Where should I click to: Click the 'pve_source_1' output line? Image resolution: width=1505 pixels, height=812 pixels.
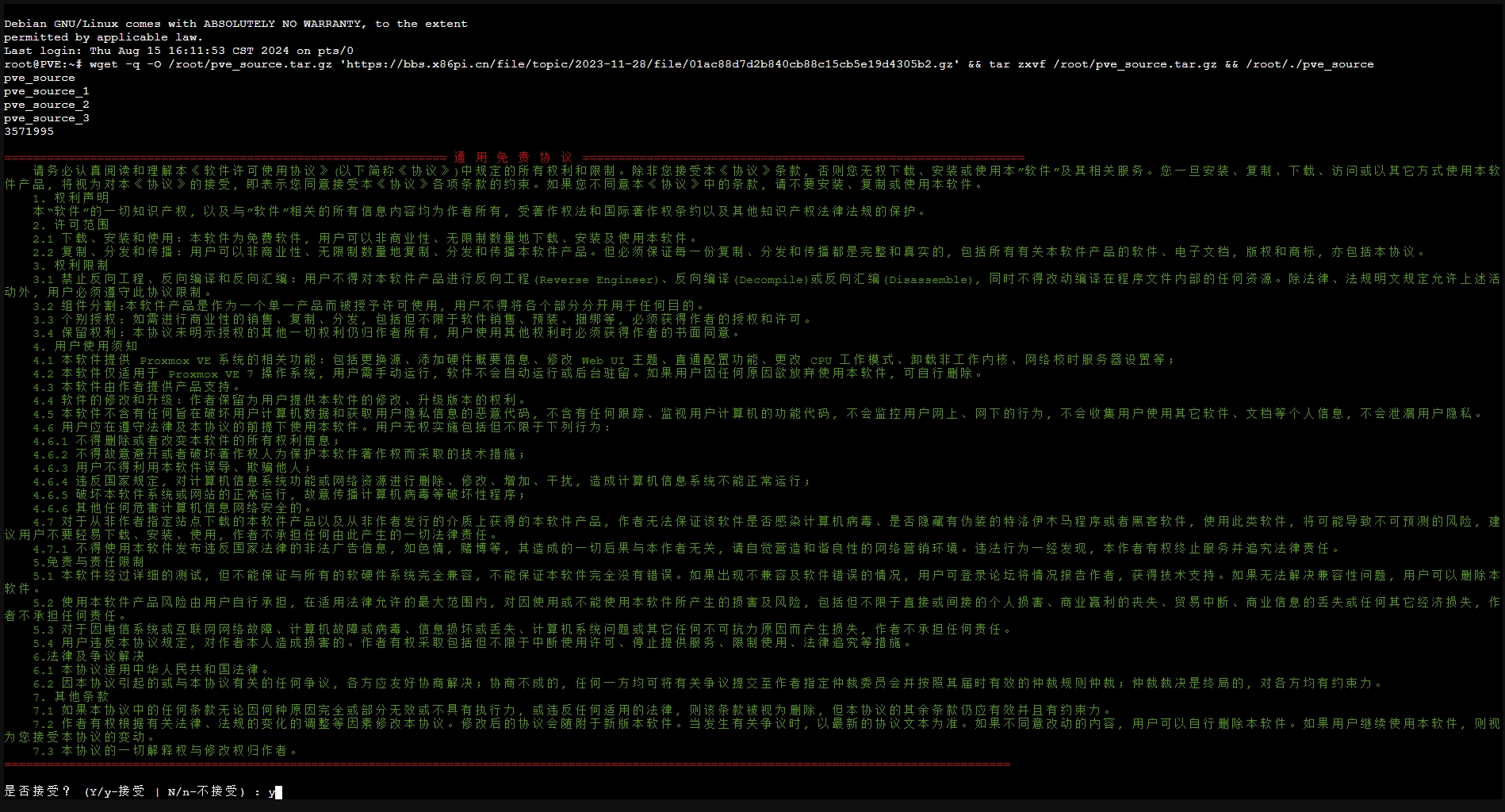(x=47, y=91)
